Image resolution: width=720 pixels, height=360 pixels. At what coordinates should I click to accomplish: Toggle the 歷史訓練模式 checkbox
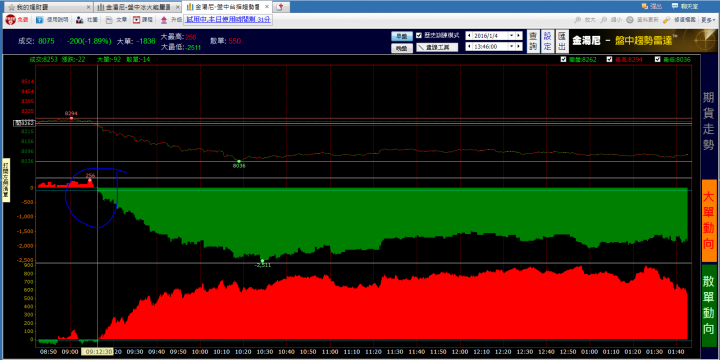418,35
